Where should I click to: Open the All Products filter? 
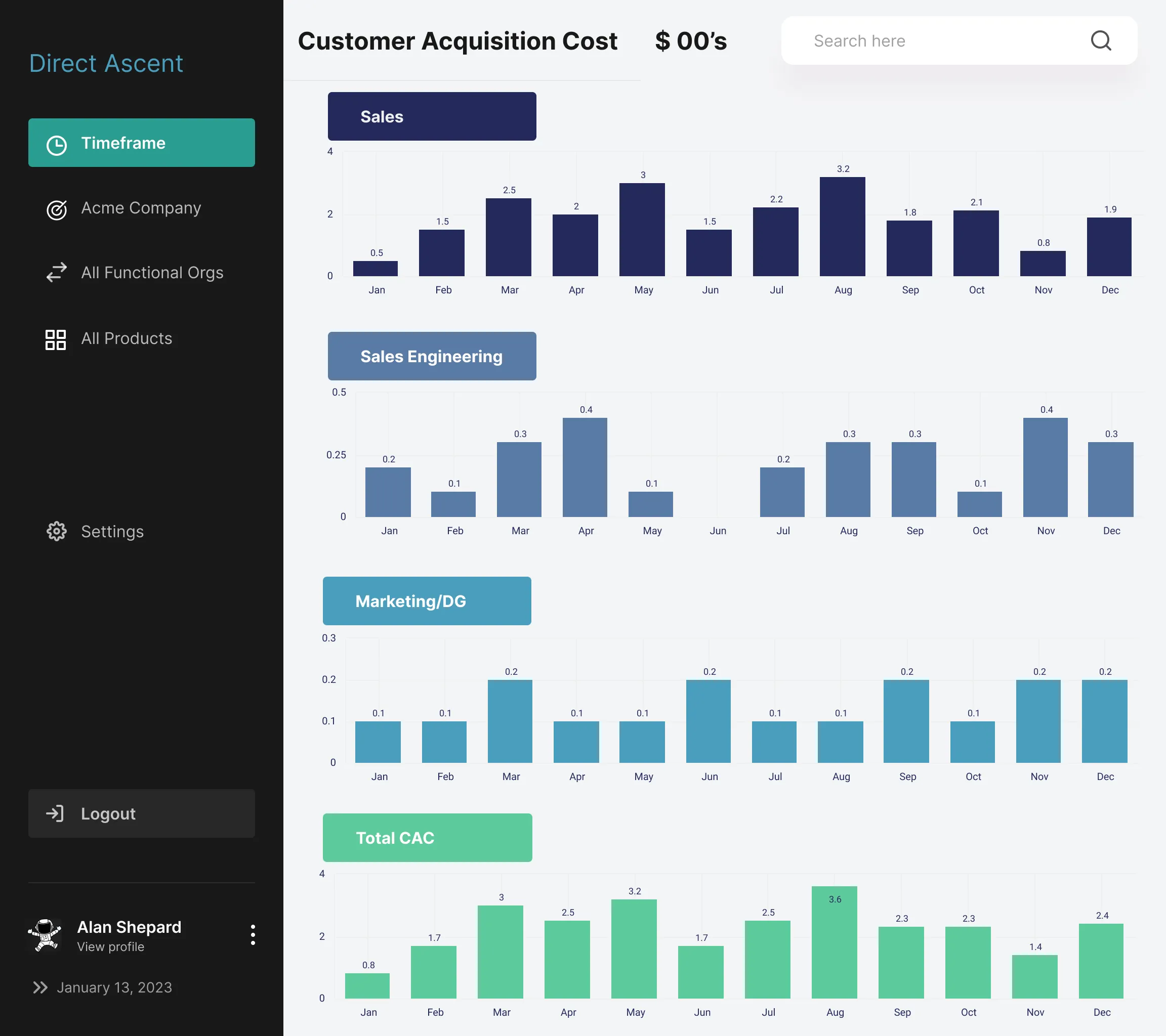pyautogui.click(x=126, y=339)
